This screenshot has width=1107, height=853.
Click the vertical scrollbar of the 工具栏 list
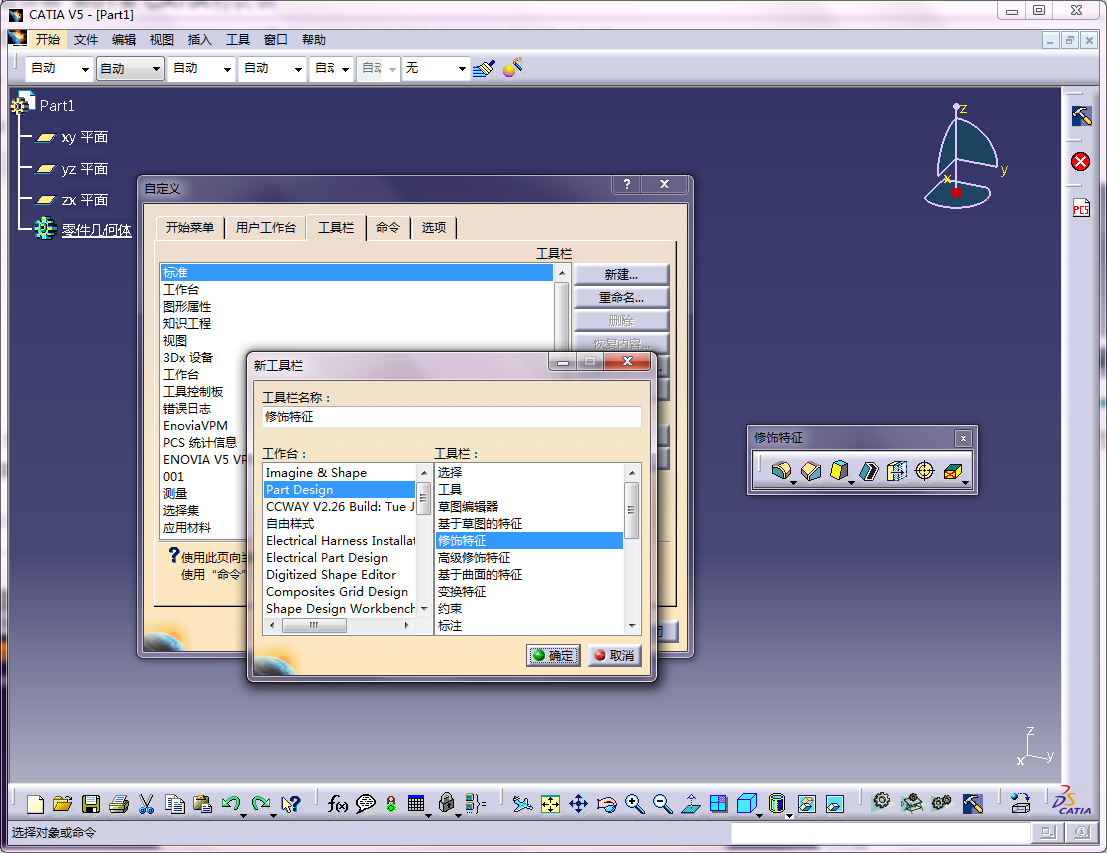tap(632, 549)
